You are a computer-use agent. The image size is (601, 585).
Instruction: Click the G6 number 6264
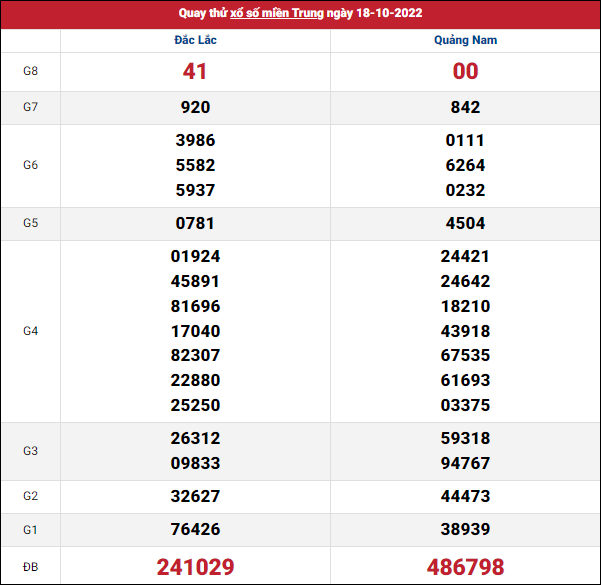[465, 165]
